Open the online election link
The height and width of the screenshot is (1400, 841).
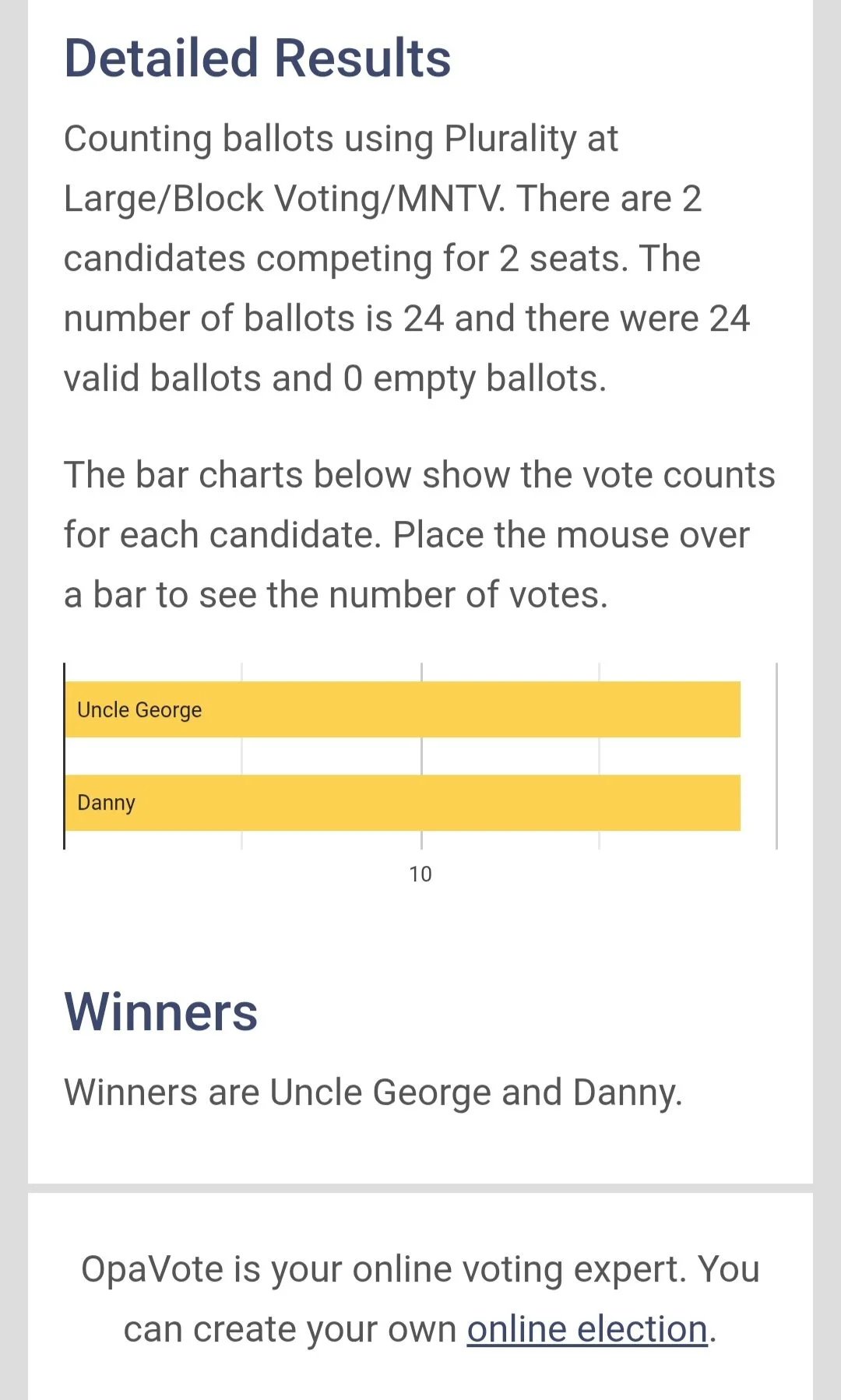(587, 1329)
